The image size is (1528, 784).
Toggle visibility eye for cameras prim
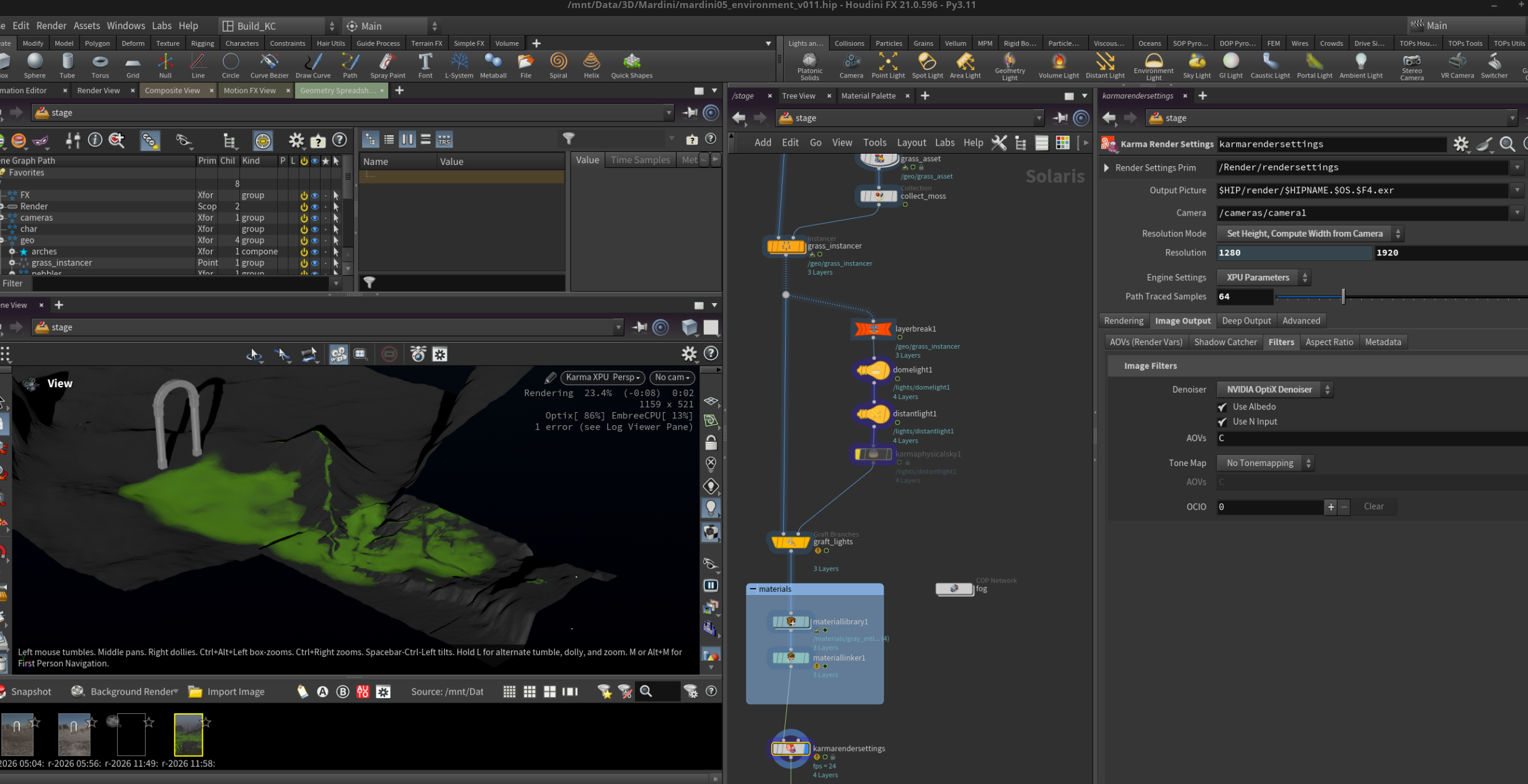315,218
